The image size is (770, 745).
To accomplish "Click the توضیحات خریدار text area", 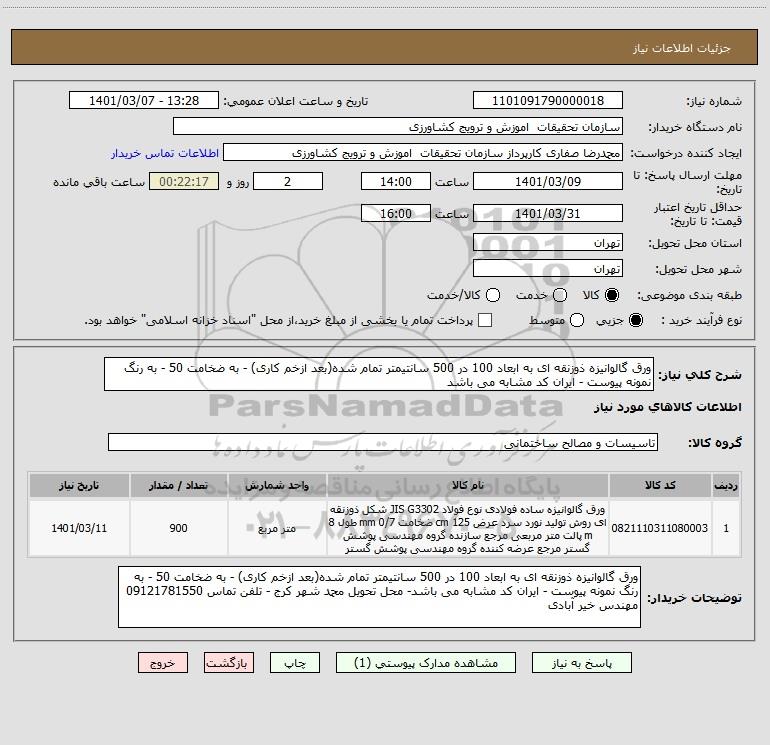I will [379, 597].
